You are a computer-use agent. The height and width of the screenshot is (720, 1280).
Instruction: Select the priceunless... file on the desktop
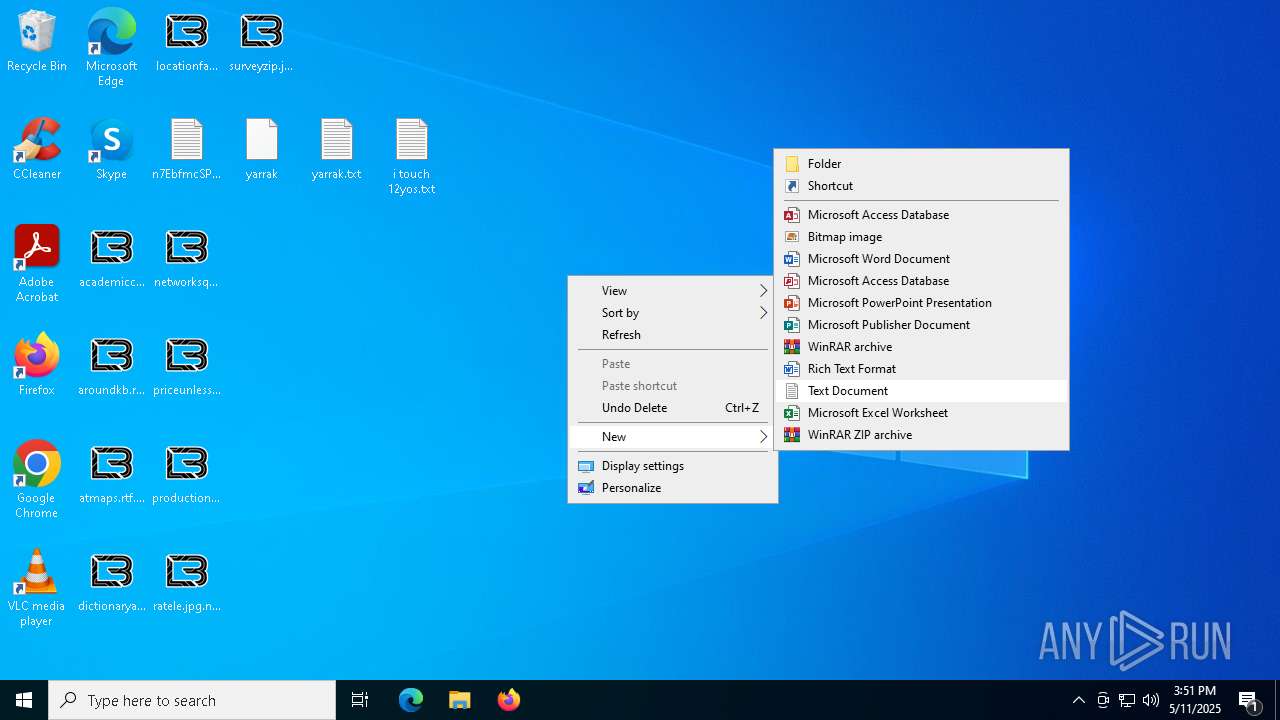click(186, 366)
